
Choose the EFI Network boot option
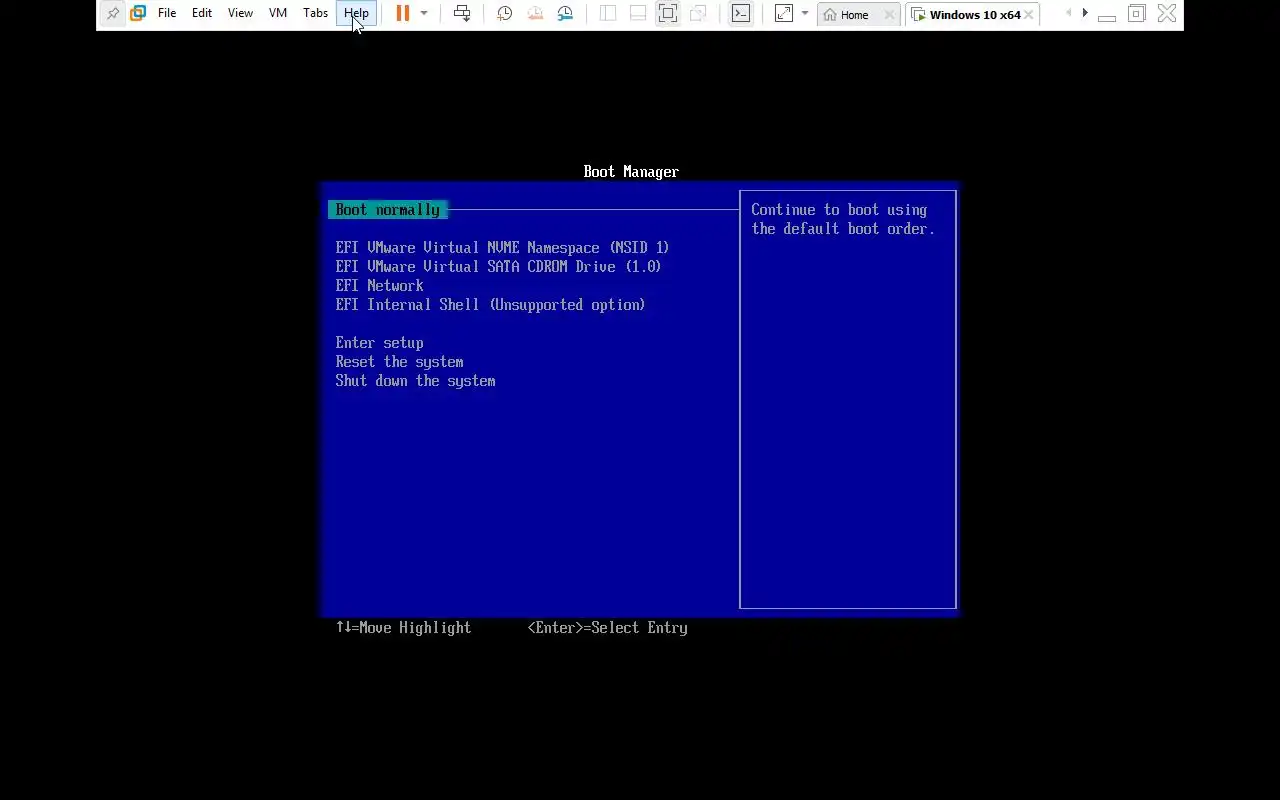380,286
